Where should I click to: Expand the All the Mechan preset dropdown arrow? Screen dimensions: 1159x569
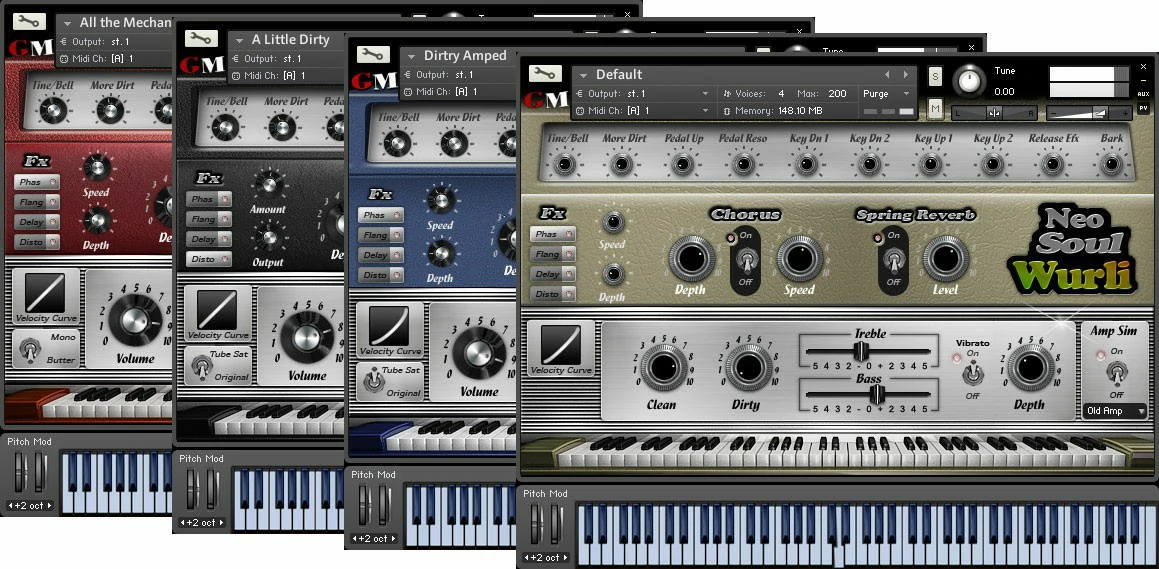coord(67,23)
